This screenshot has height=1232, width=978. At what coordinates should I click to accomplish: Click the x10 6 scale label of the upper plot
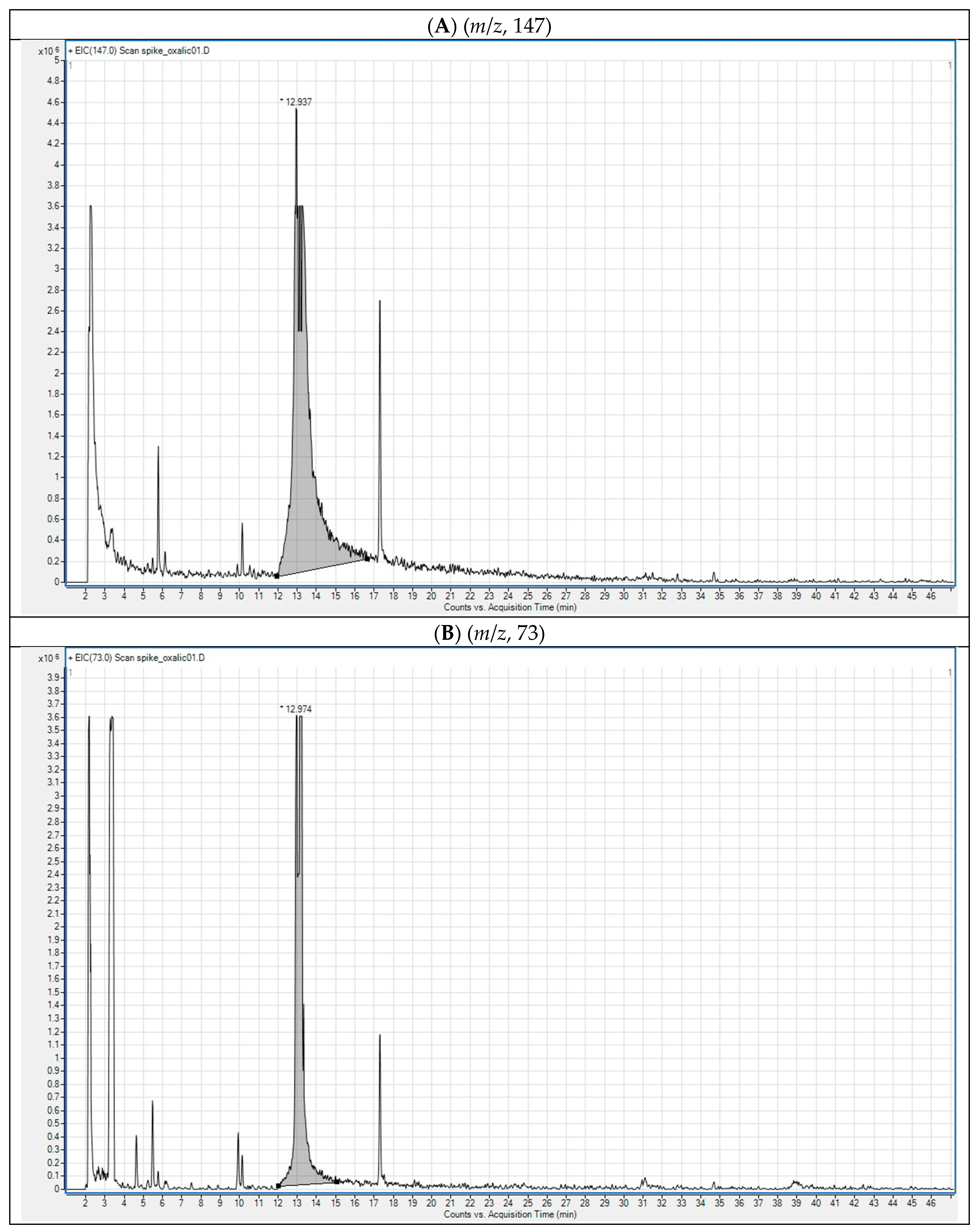48,51
